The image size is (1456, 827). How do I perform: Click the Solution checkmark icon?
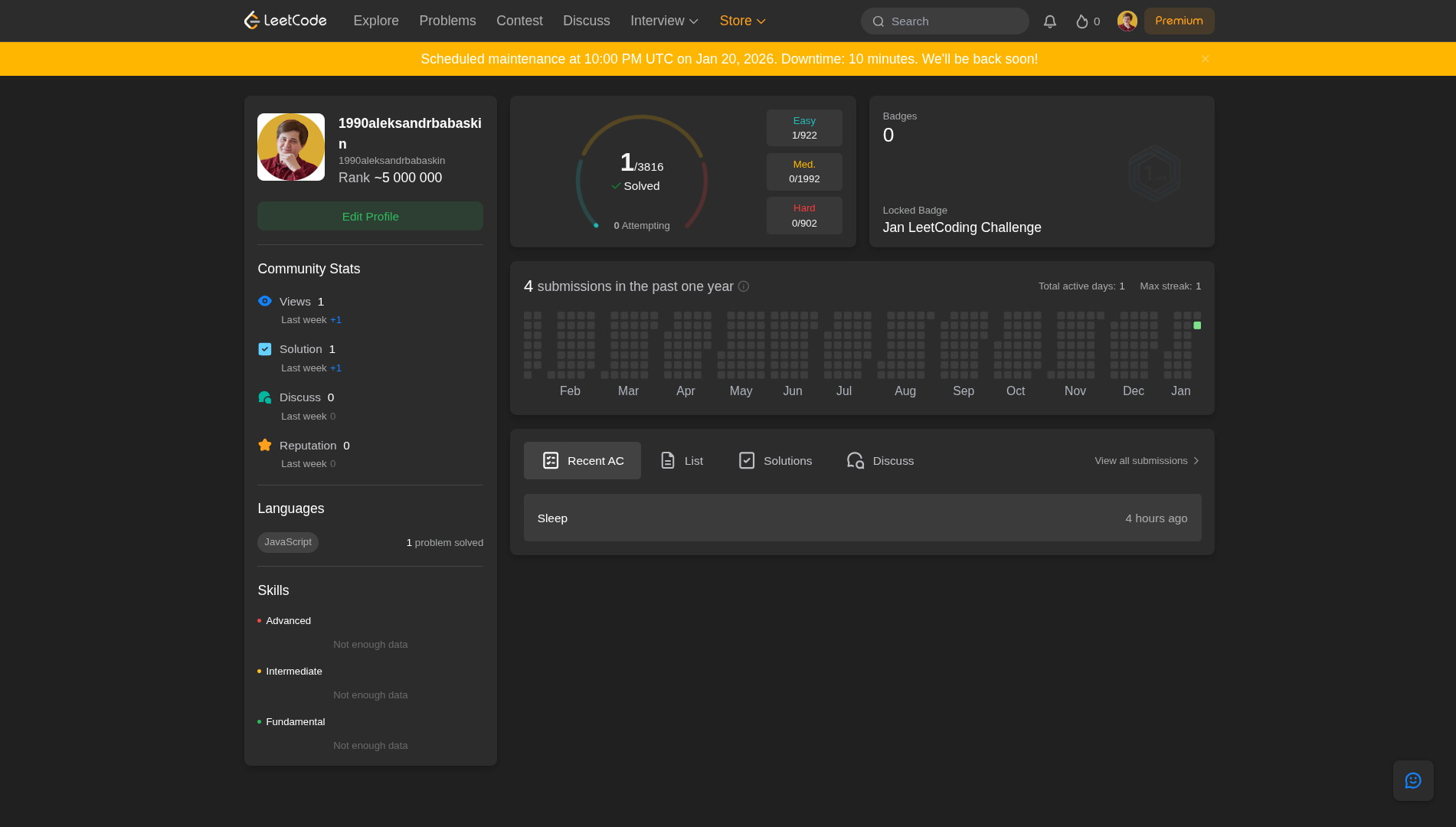click(x=265, y=349)
